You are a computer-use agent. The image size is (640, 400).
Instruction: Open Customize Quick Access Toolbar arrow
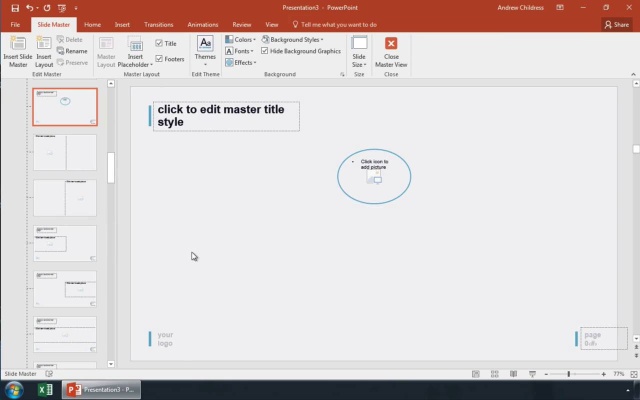coord(76,8)
